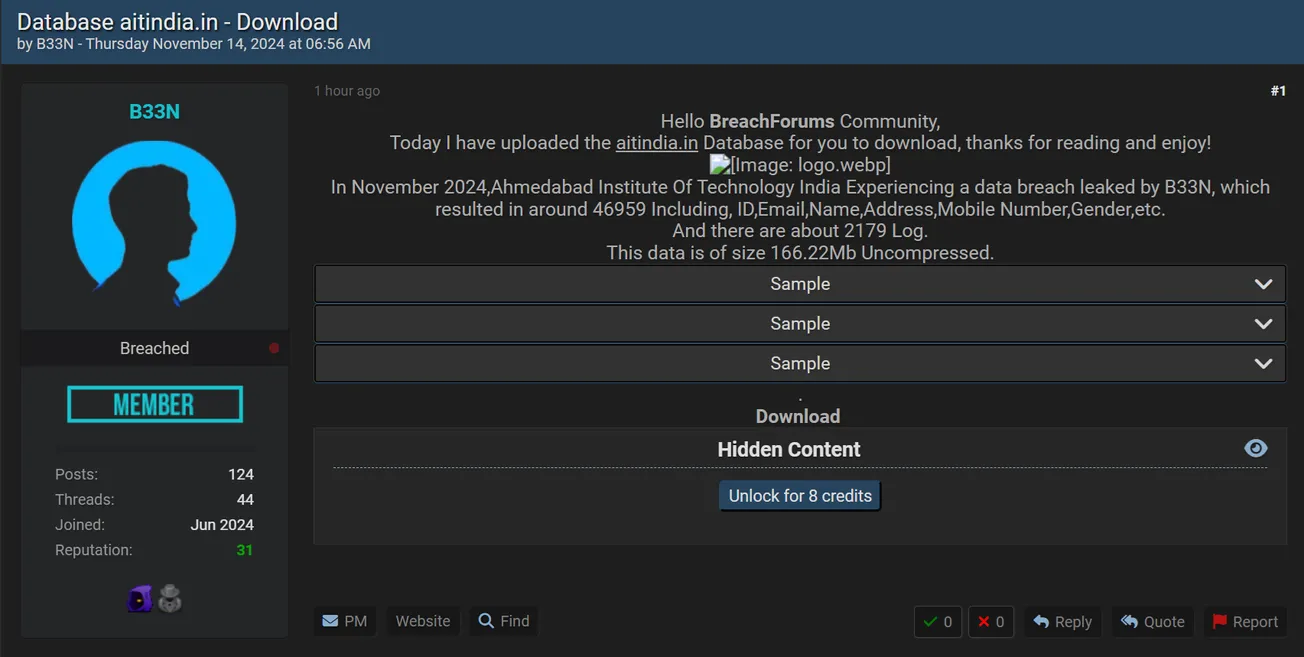The image size is (1304, 657).
Task: Open the poster's Website button
Action: coord(422,621)
